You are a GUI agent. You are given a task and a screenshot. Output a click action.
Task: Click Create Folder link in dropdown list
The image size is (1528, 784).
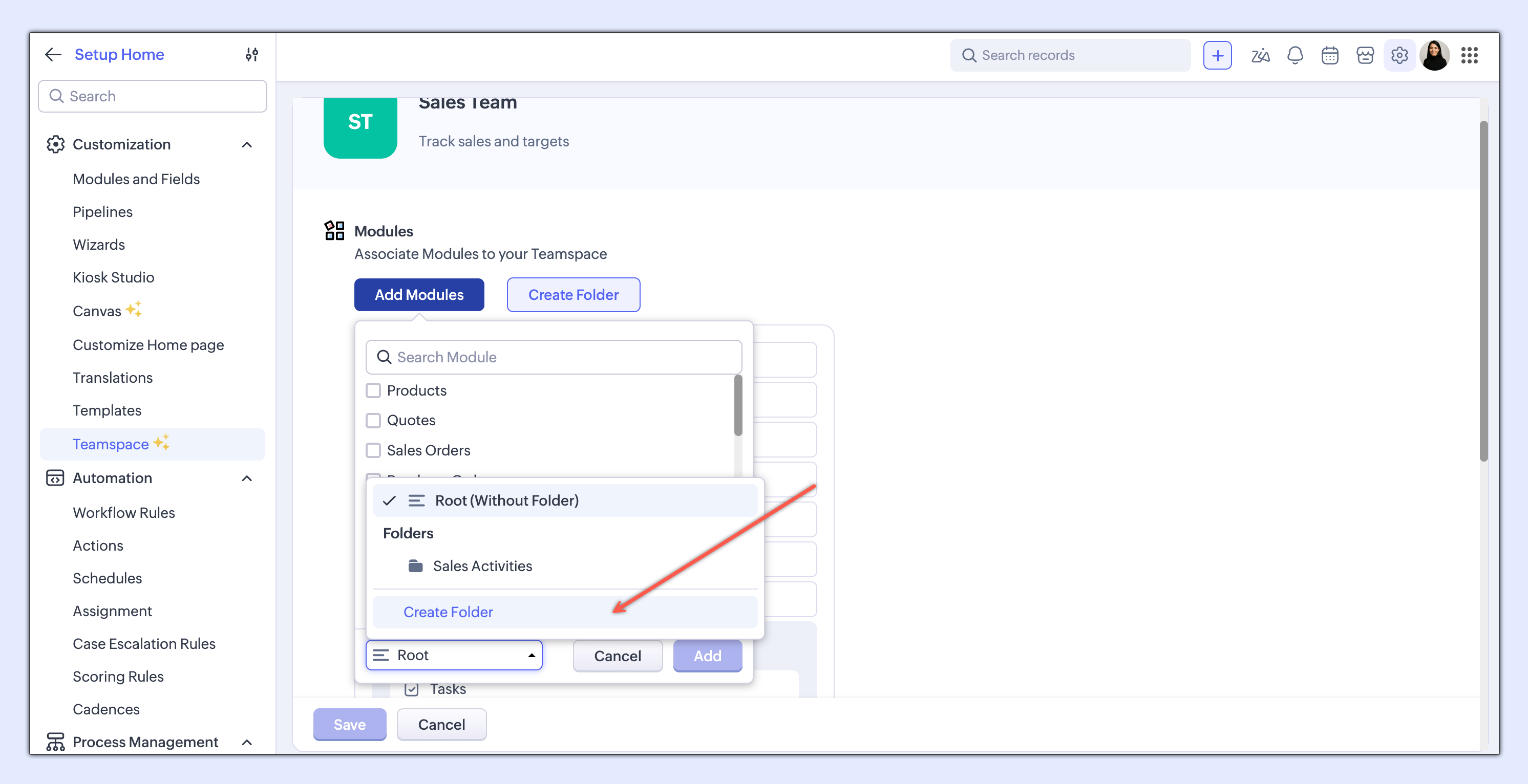tap(448, 612)
